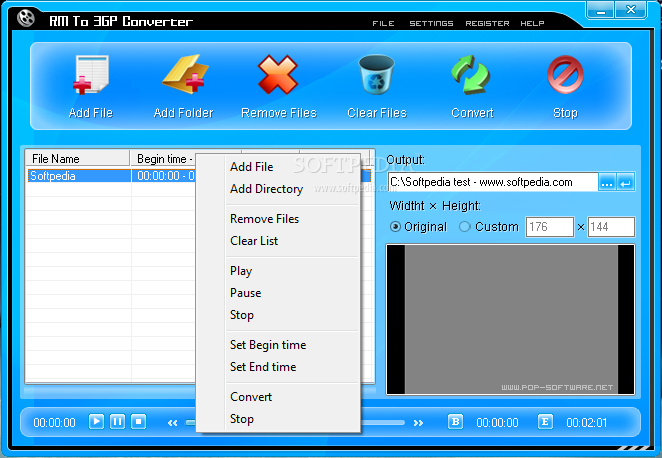Choose Convert in context menu
Viewport: 662px width, 458px height.
tap(279, 397)
